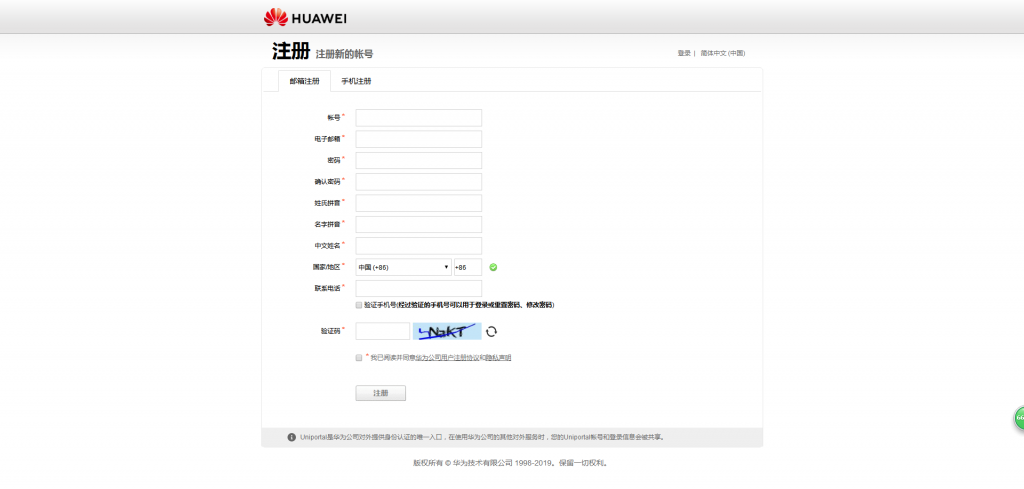Select the 联系电话 phone number field

[x=418, y=288]
